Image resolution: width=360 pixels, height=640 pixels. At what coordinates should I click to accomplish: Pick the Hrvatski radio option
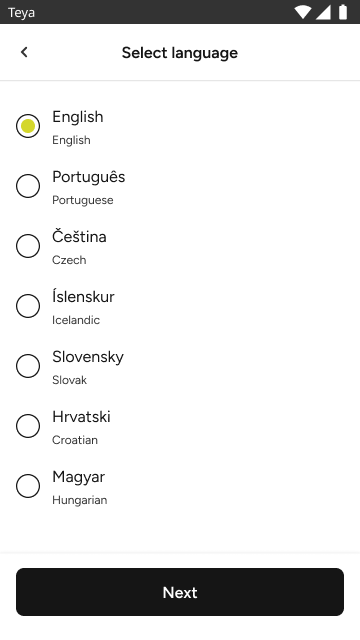[x=28, y=426]
